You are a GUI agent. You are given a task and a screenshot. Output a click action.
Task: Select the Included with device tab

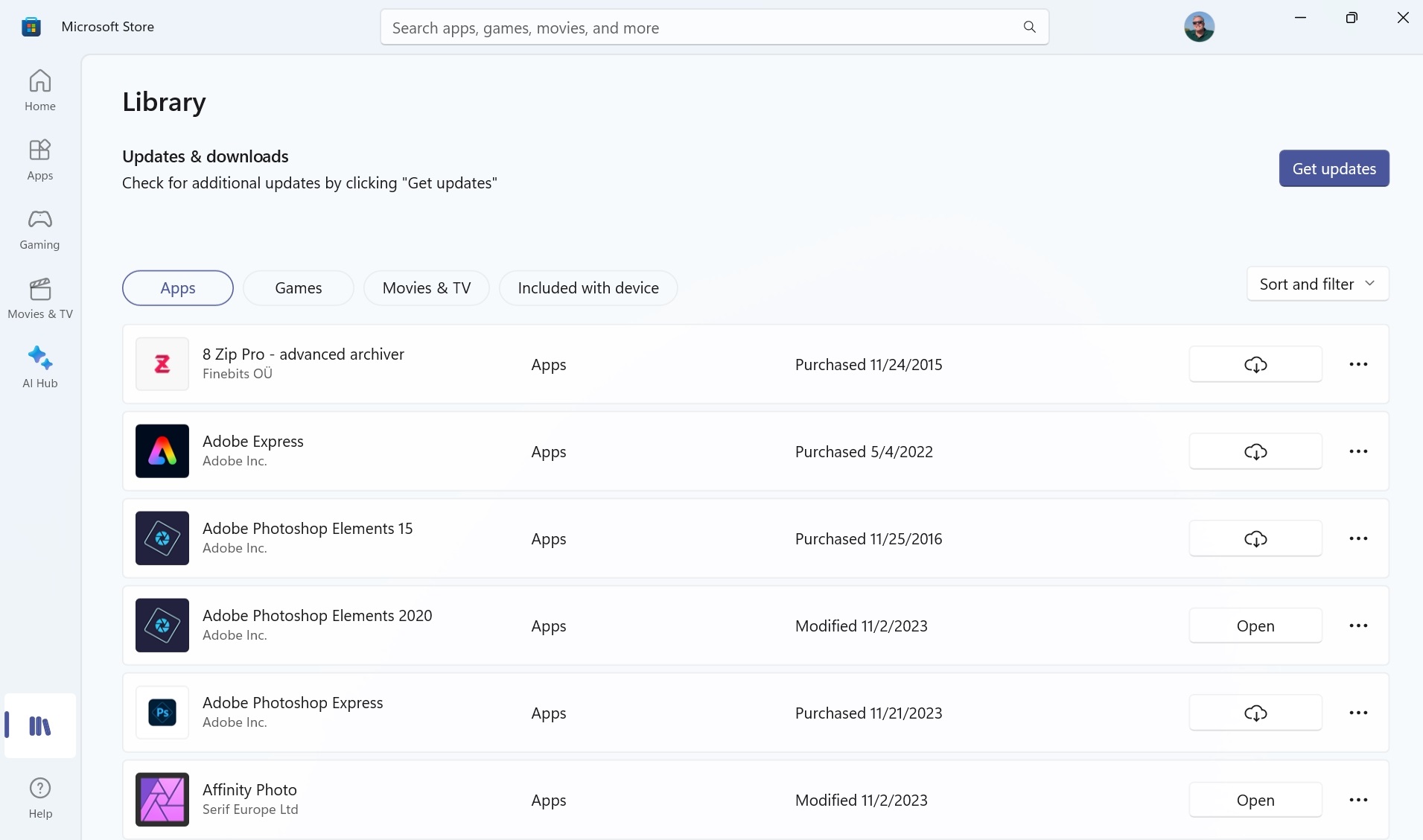tap(588, 288)
